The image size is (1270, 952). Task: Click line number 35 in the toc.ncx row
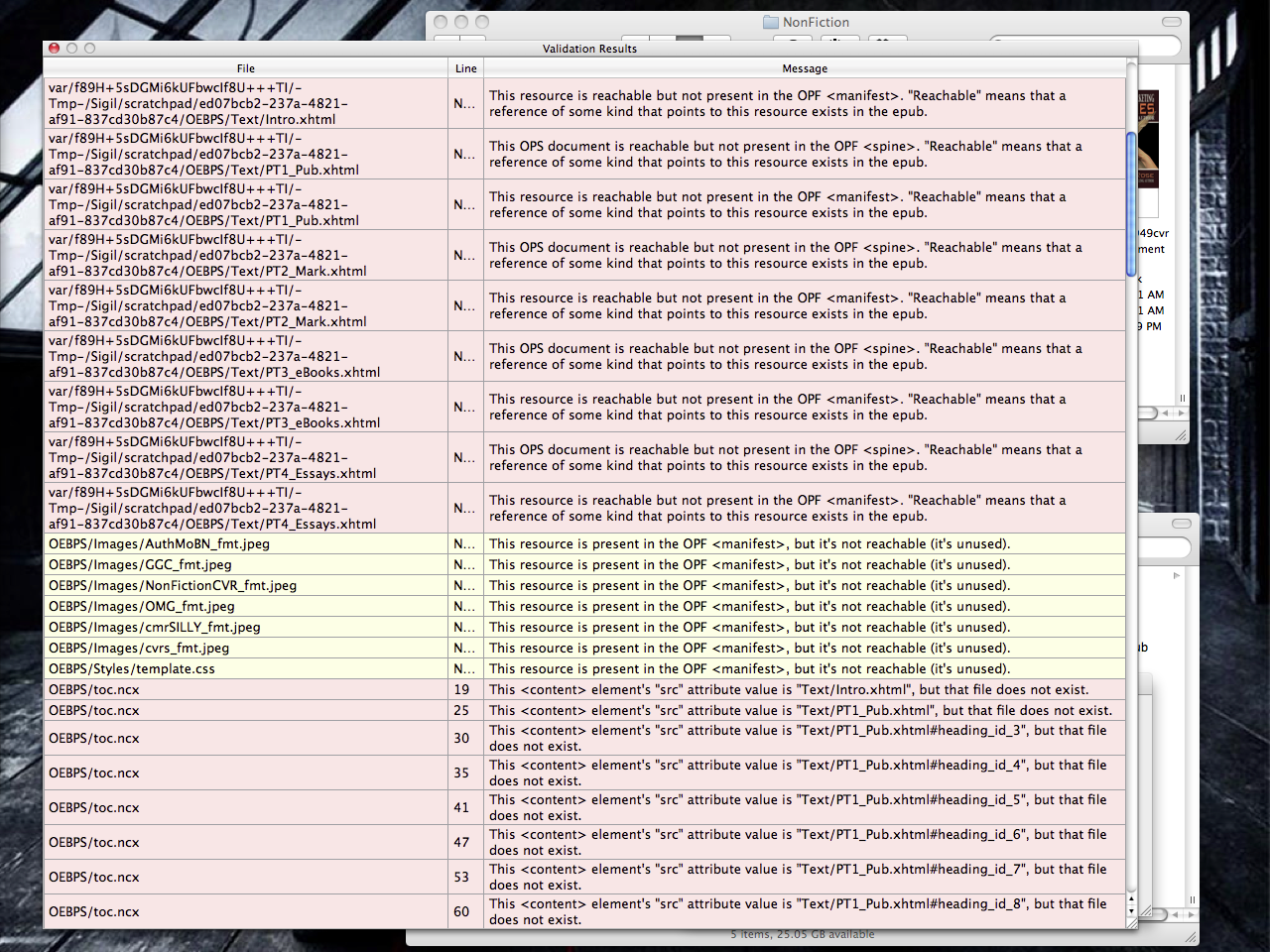[461, 773]
